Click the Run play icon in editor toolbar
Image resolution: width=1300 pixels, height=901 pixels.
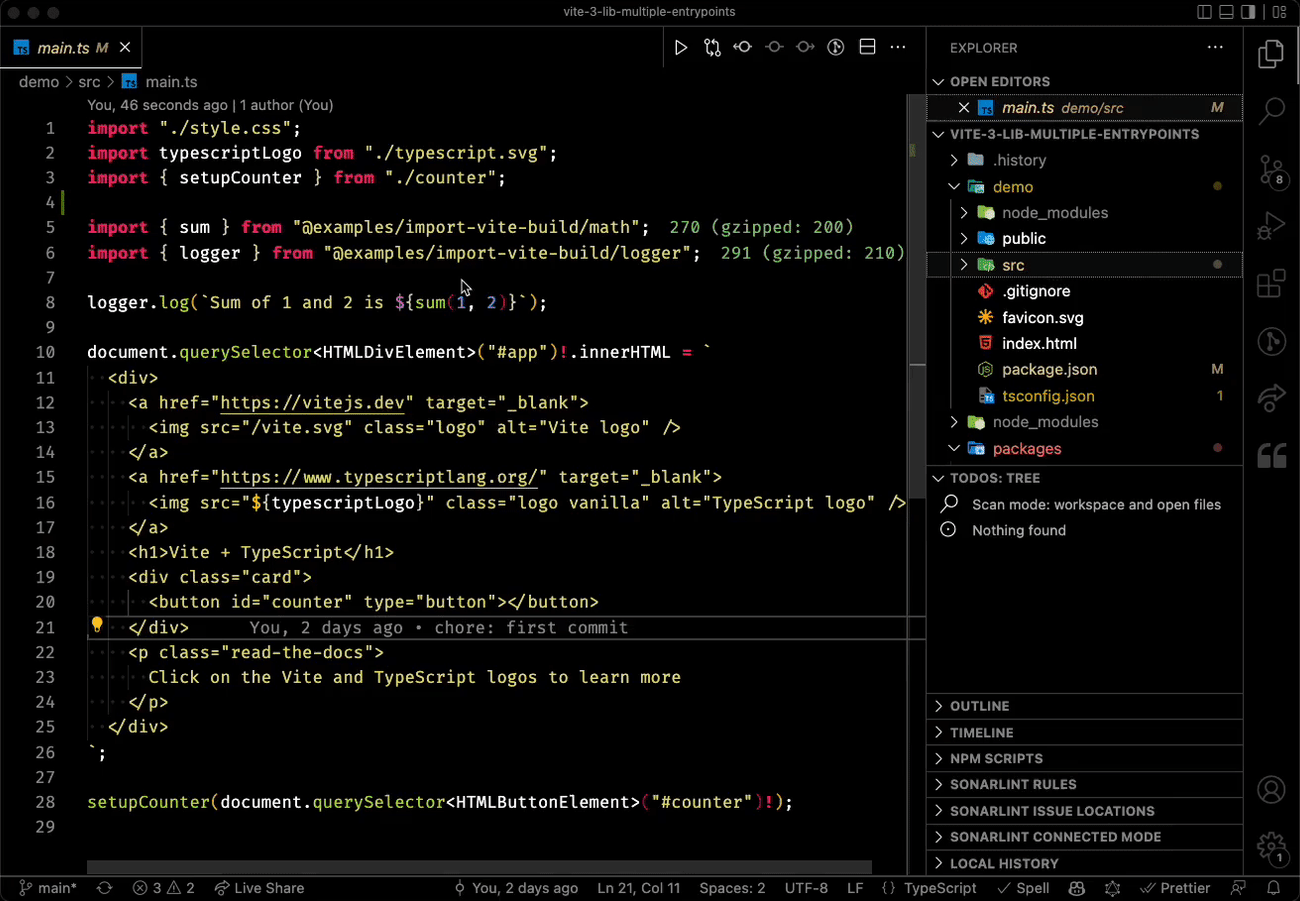pyautogui.click(x=681, y=47)
